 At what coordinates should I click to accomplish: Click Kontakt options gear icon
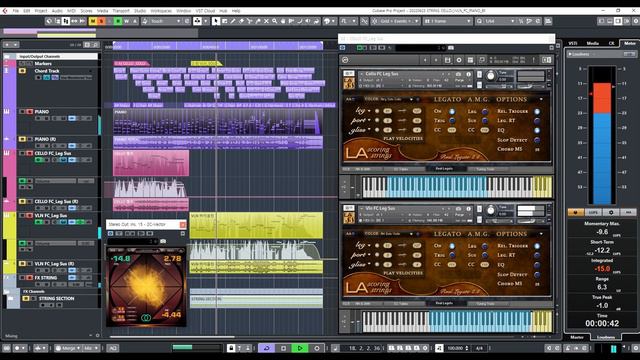click(459, 60)
